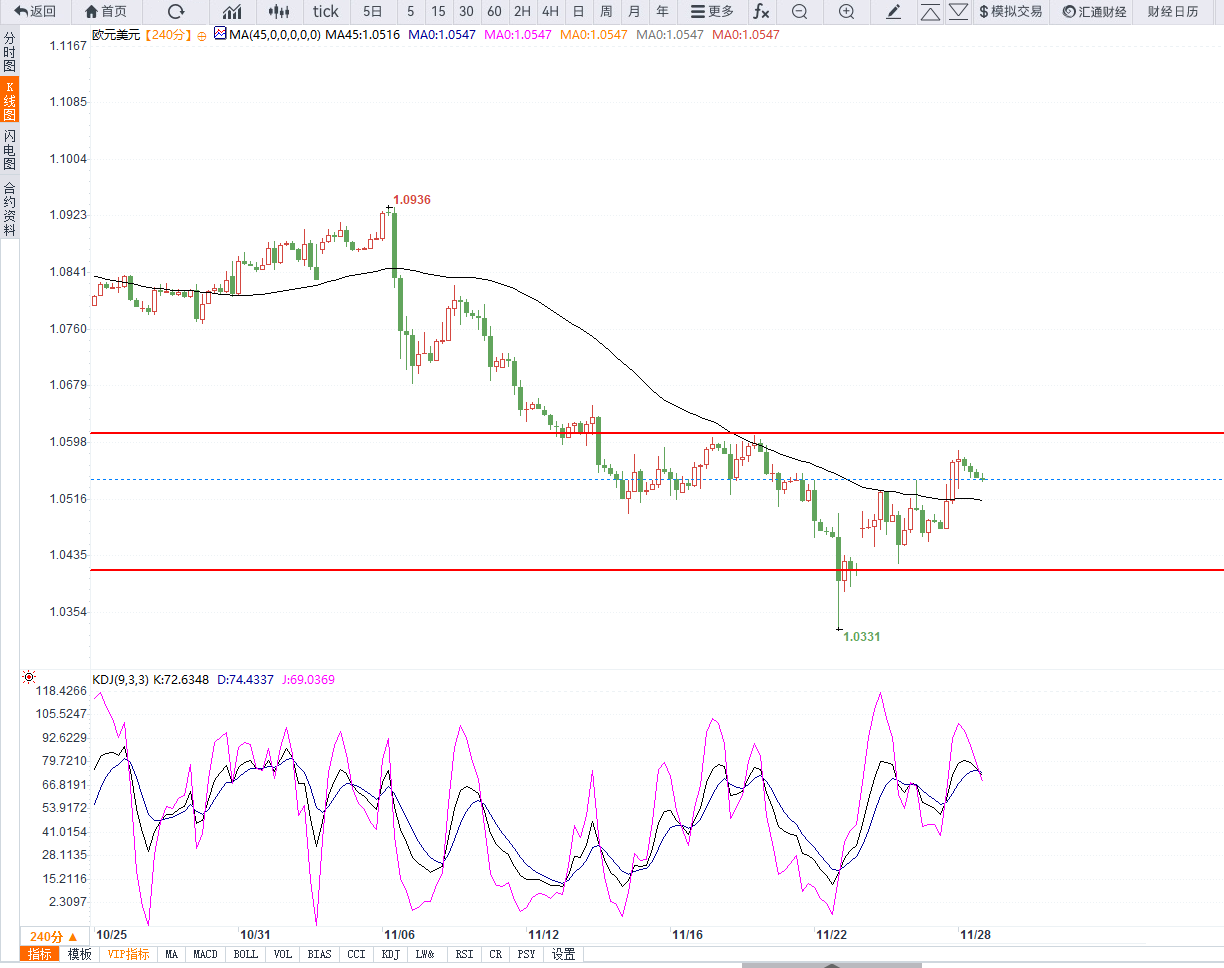Select the 5 minute timeframe
Image resolution: width=1224 pixels, height=968 pixels.
pyautogui.click(x=410, y=12)
